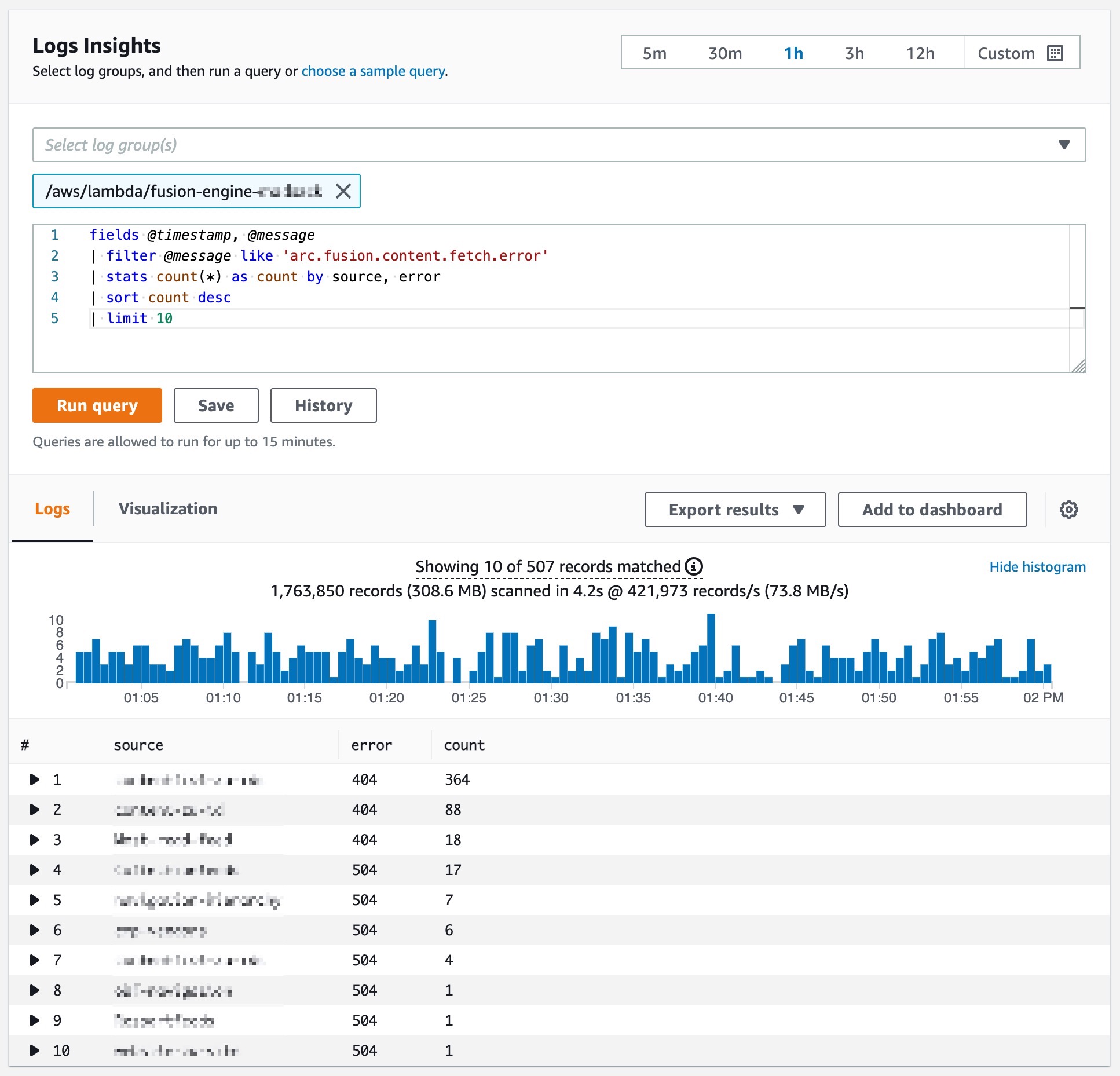Click the count value 18

click(453, 840)
